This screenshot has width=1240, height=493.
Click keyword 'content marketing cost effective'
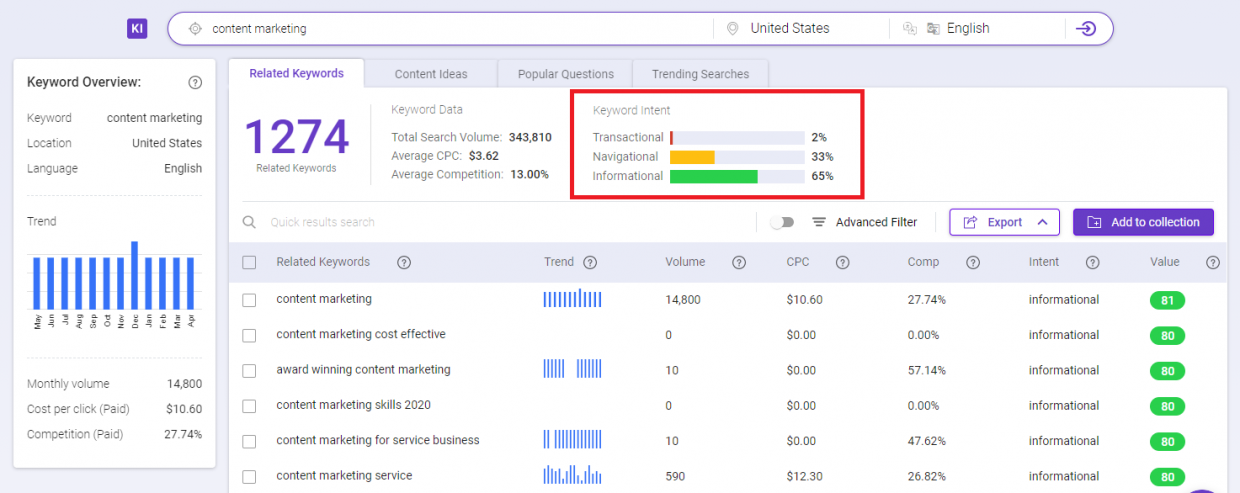[x=361, y=334]
